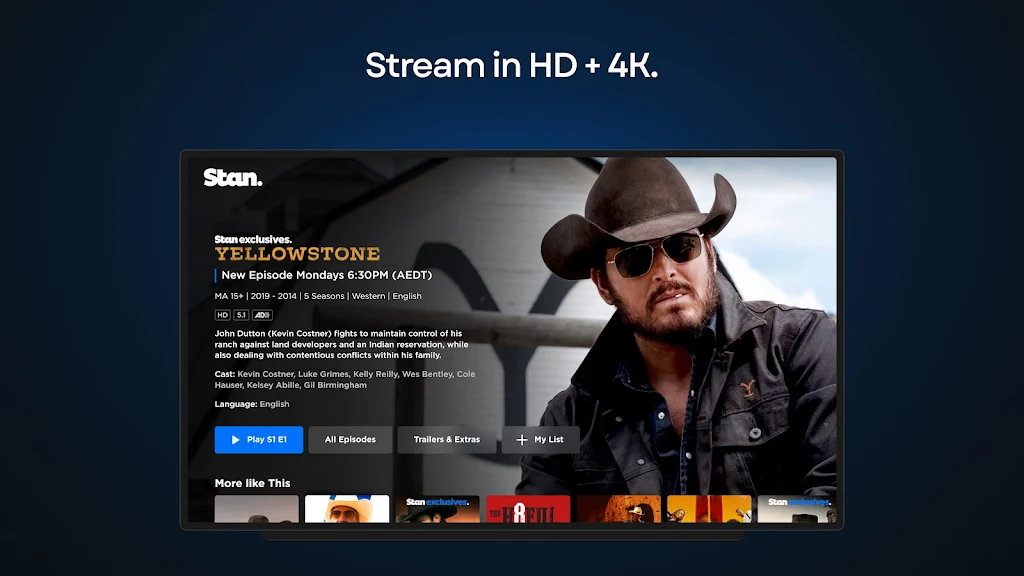The height and width of the screenshot is (576, 1024).
Task: Select The Hateful Eight red thumbnail
Action: click(528, 509)
